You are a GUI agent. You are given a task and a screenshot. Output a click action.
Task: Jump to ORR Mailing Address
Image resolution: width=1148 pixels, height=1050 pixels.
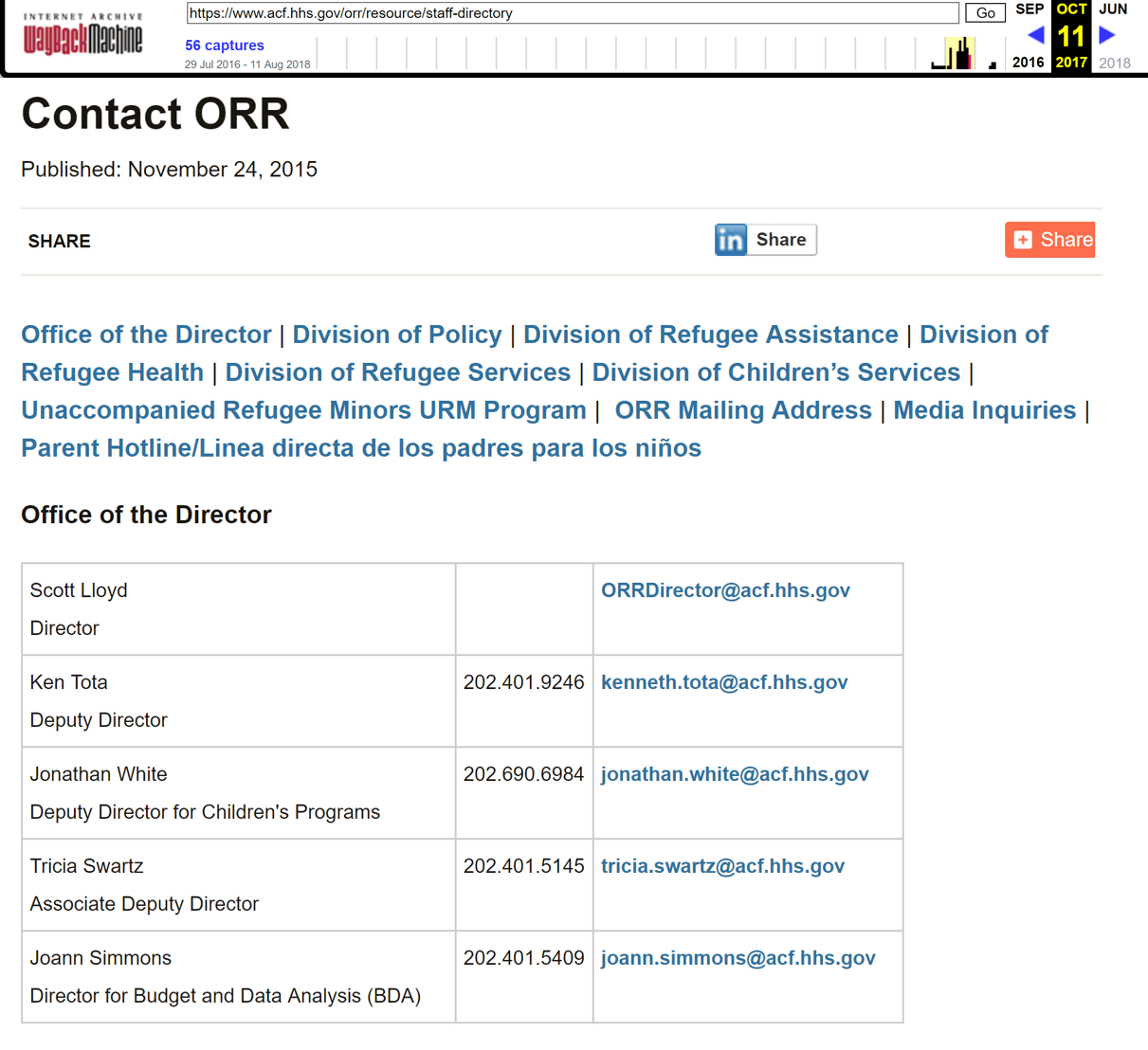(x=742, y=410)
